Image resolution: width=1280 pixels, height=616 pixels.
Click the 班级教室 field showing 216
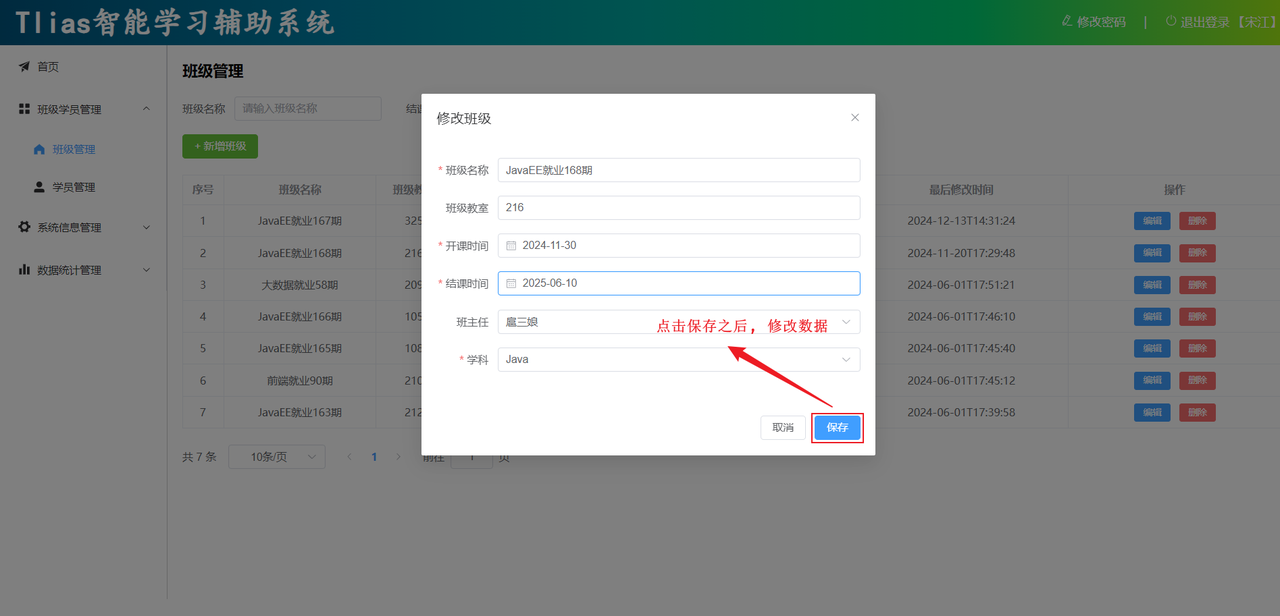pos(678,208)
